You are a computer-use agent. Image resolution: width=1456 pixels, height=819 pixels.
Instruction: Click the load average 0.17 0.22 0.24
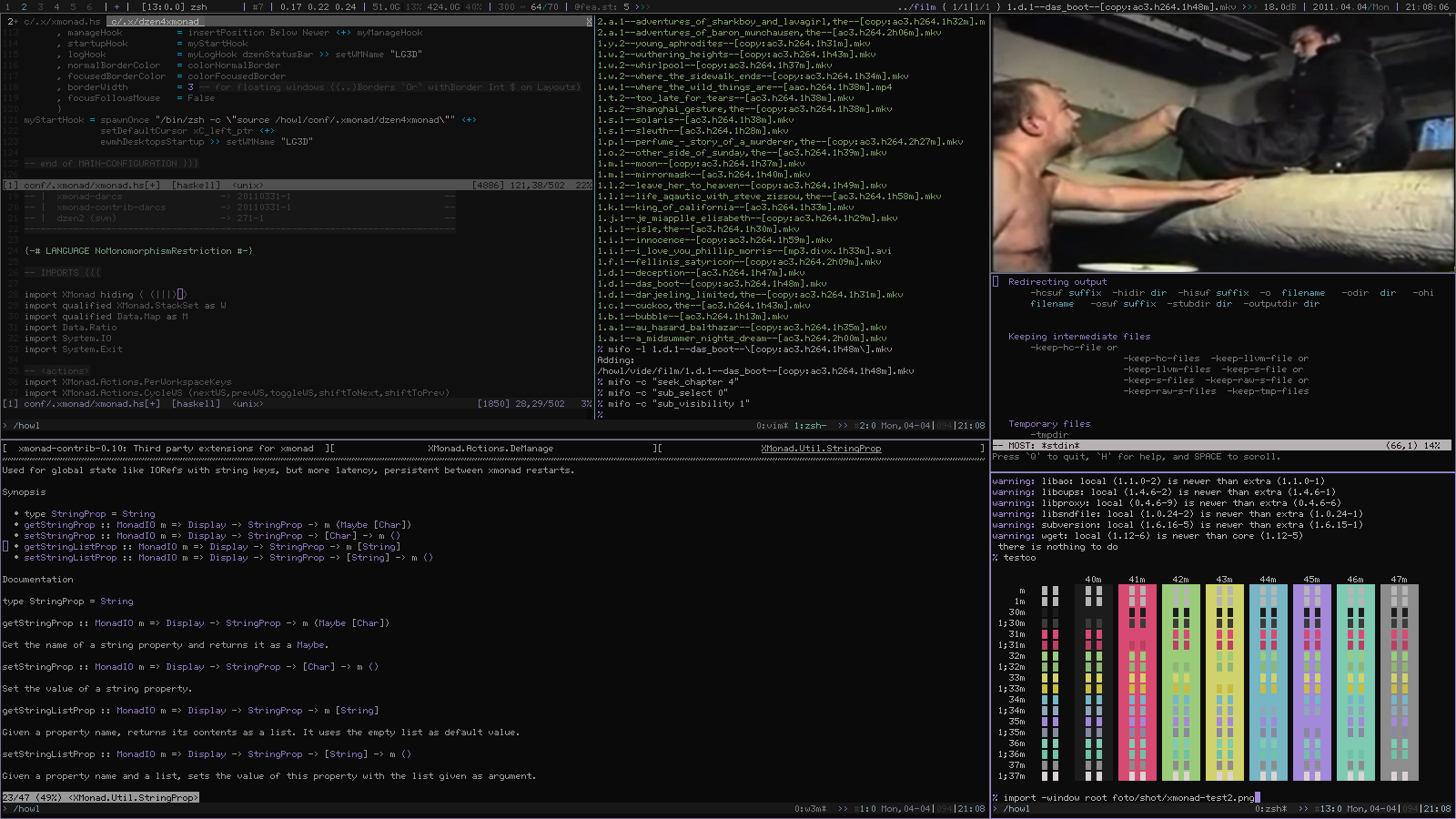tap(318, 6)
